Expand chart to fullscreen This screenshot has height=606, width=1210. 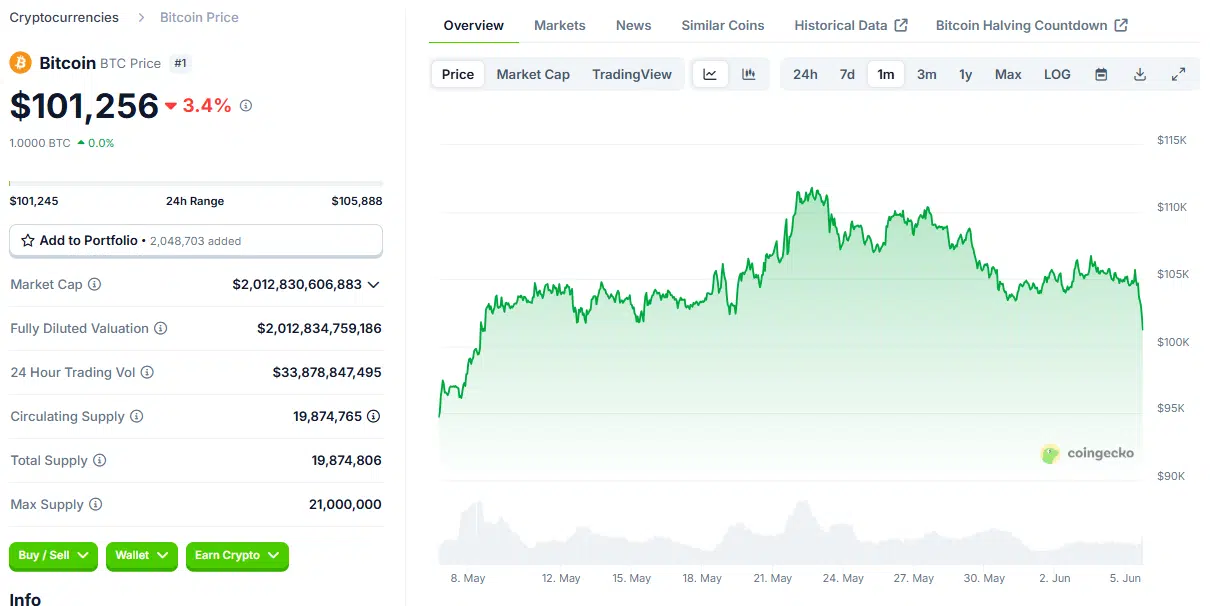point(1178,74)
